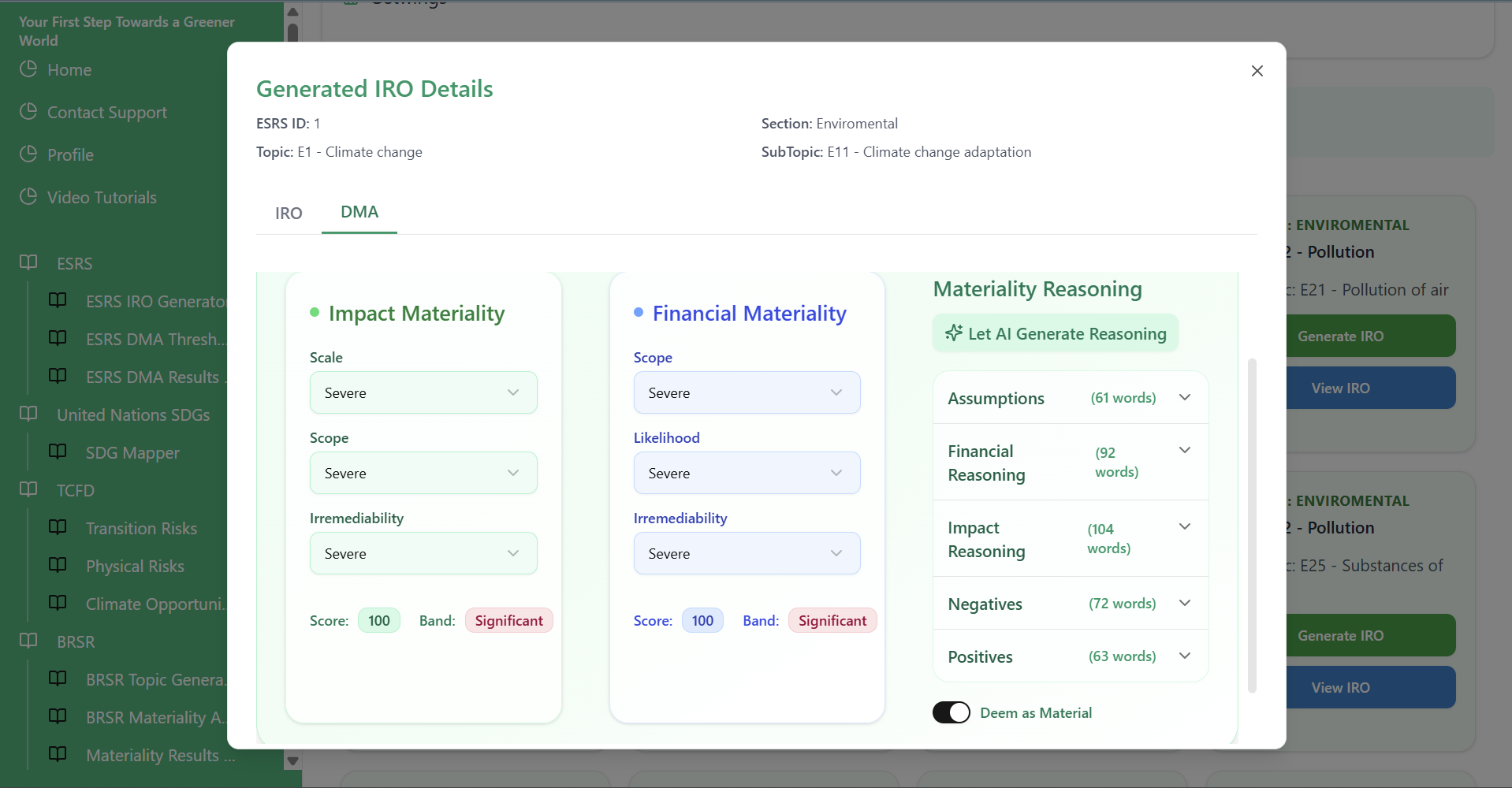Image resolution: width=1512 pixels, height=788 pixels.
Task: Click the View IRO button
Action: [1370, 388]
